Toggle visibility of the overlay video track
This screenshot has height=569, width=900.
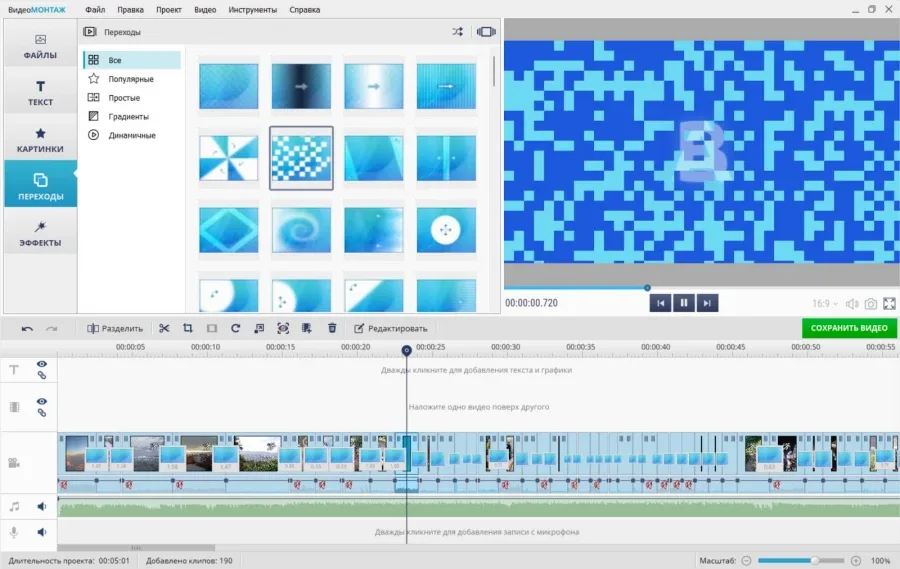coord(42,401)
